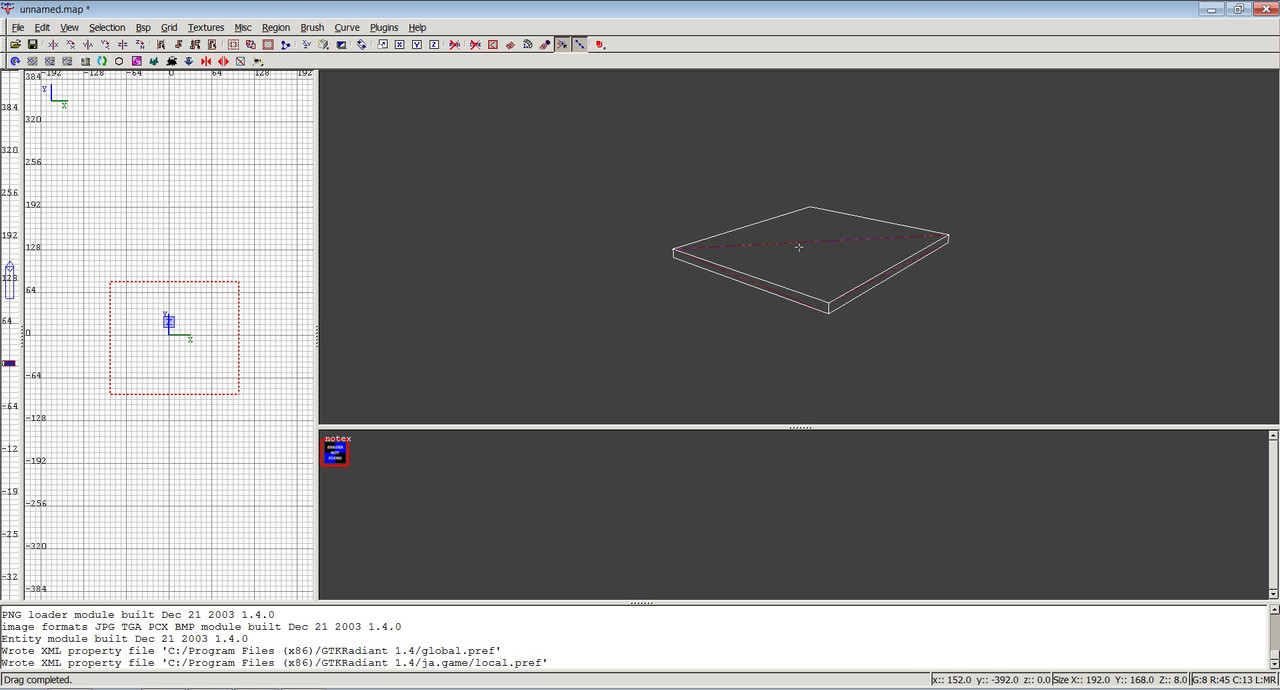Open the Textures menu
Screen dimensions: 1280x690
pos(206,27)
